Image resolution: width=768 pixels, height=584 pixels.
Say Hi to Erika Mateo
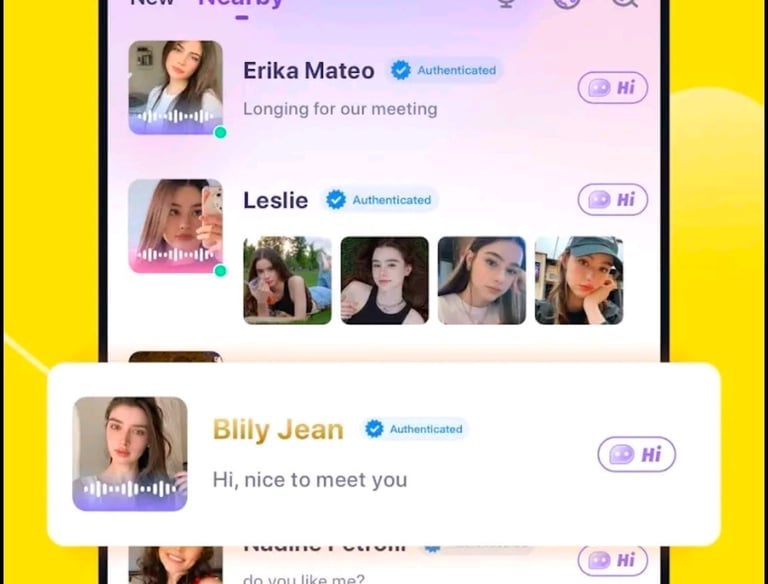[x=612, y=88]
